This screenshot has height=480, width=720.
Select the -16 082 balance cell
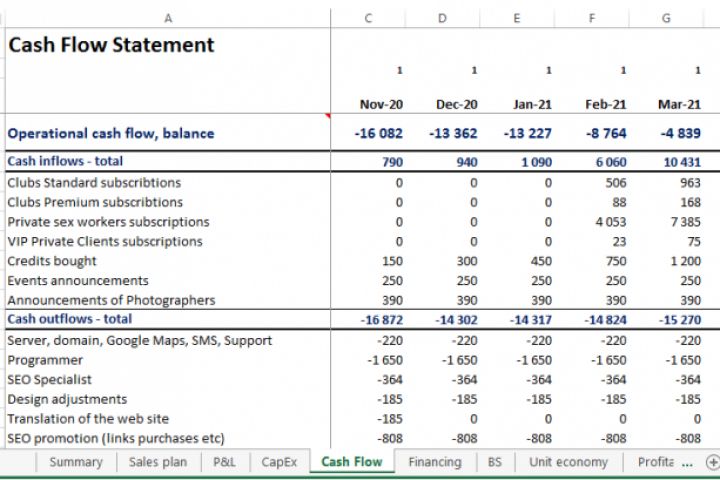378,133
